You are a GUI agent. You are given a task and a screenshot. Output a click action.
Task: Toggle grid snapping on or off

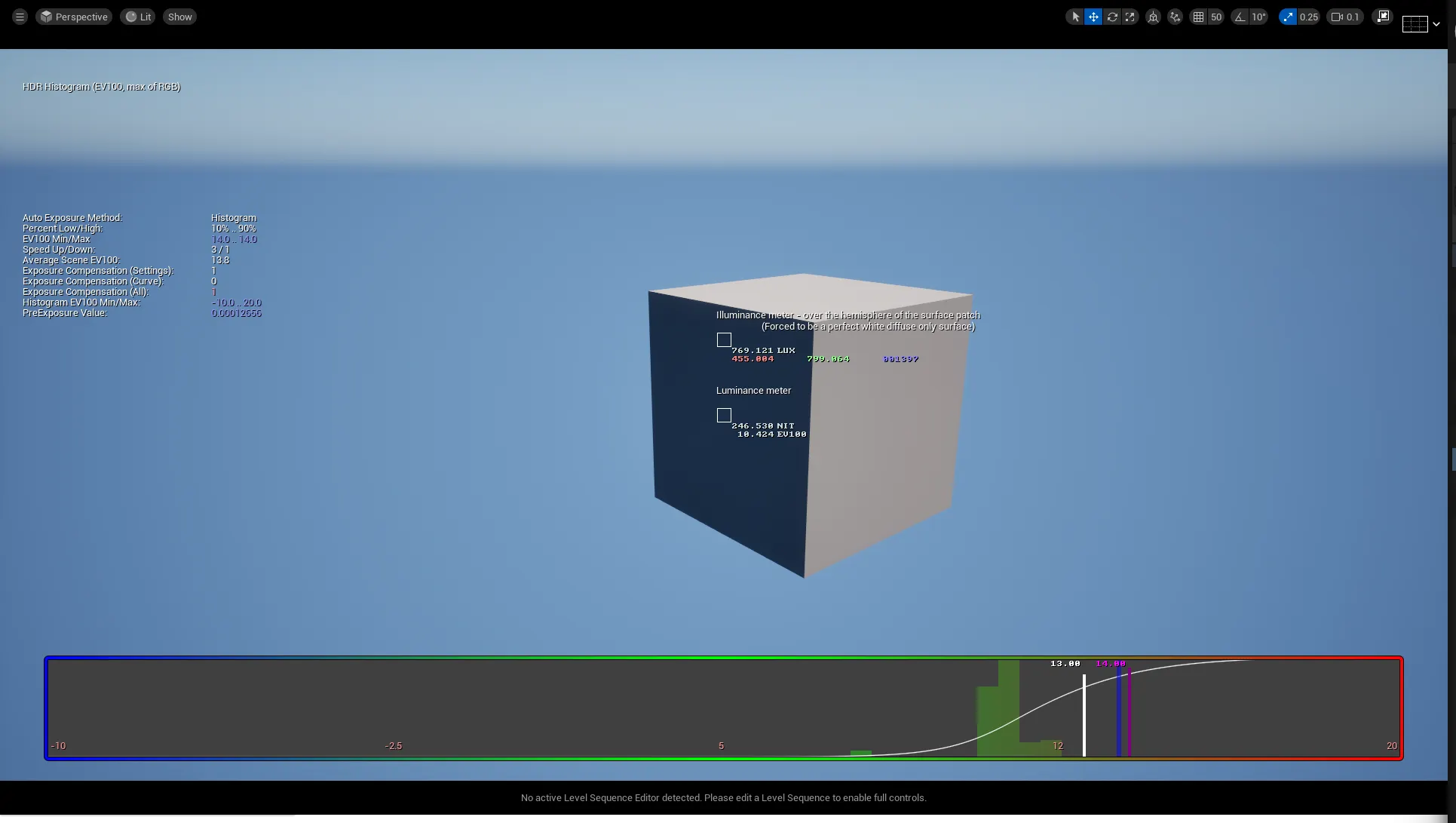(x=1198, y=17)
